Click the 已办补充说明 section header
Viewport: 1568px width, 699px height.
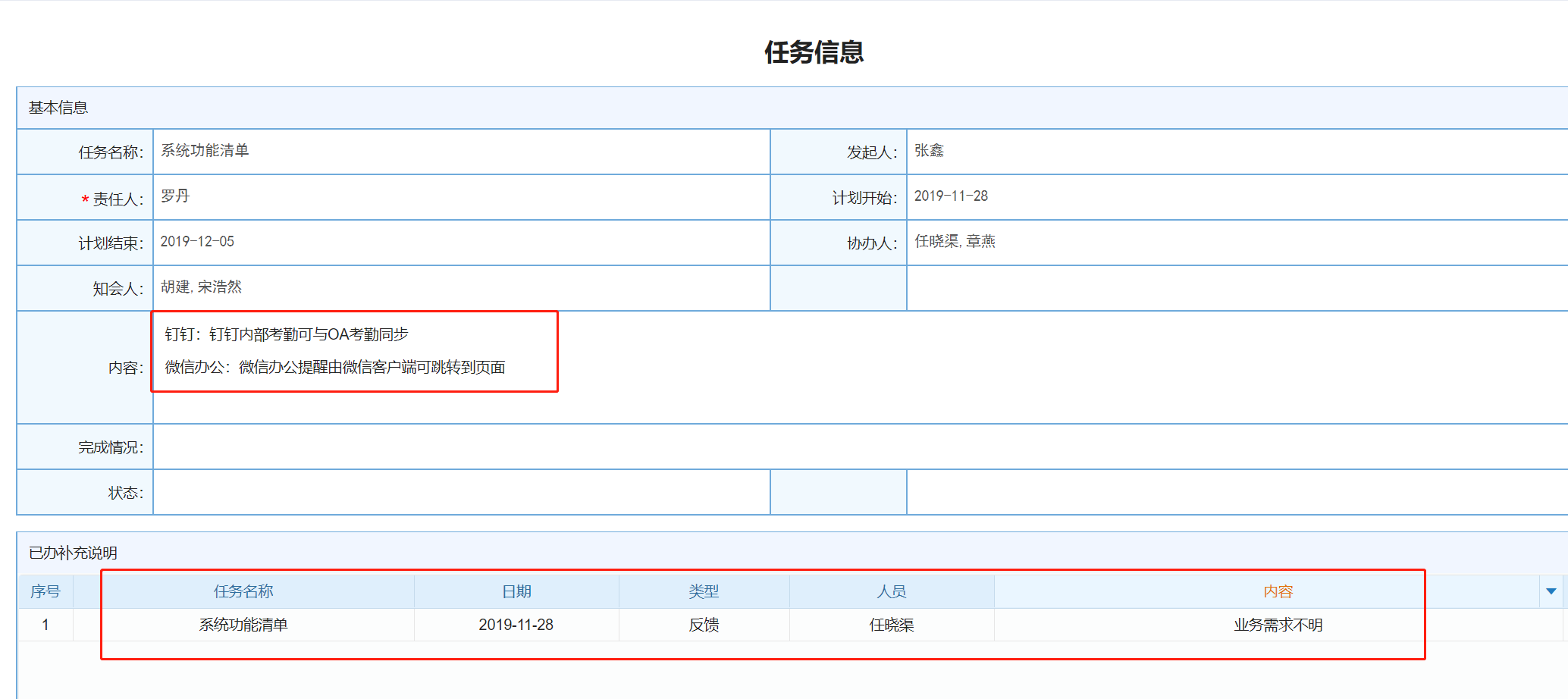click(x=74, y=553)
